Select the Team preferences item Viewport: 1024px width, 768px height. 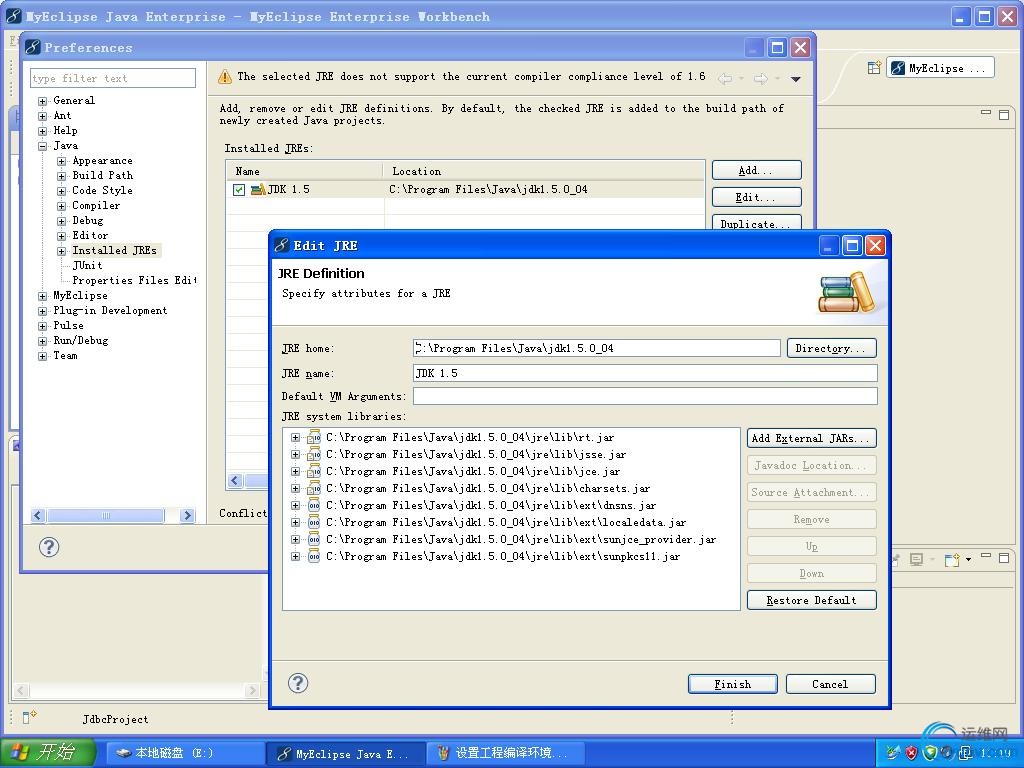click(65, 355)
